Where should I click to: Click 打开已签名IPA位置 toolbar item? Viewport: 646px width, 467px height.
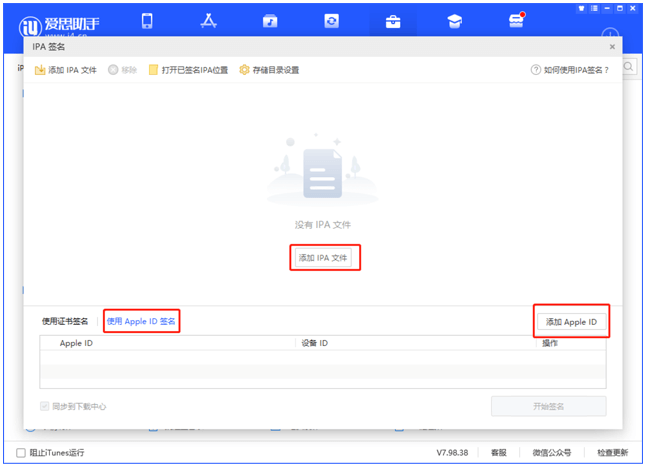(x=188, y=70)
